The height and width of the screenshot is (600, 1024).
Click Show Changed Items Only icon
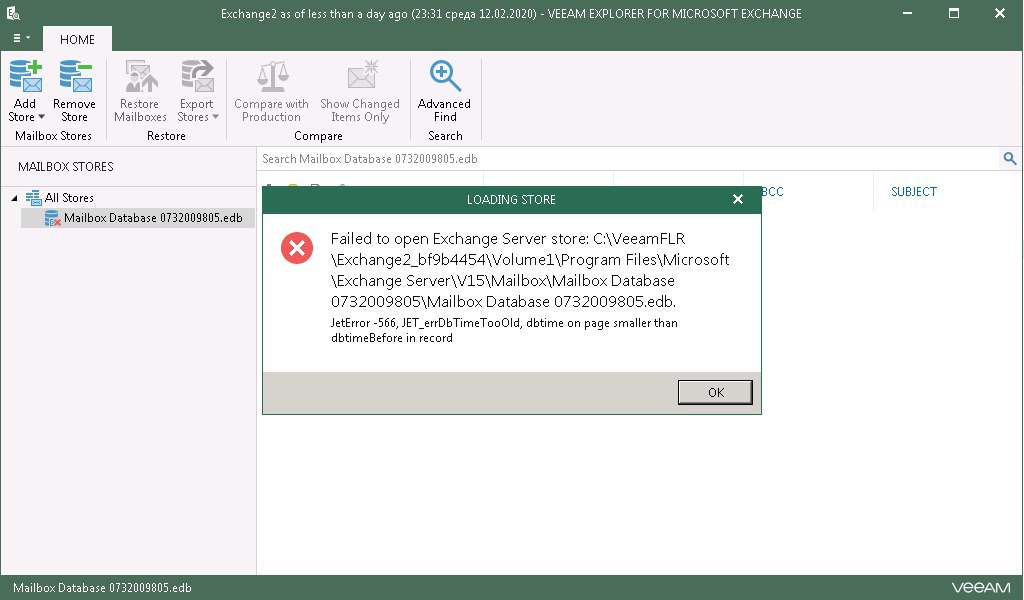coord(362,74)
